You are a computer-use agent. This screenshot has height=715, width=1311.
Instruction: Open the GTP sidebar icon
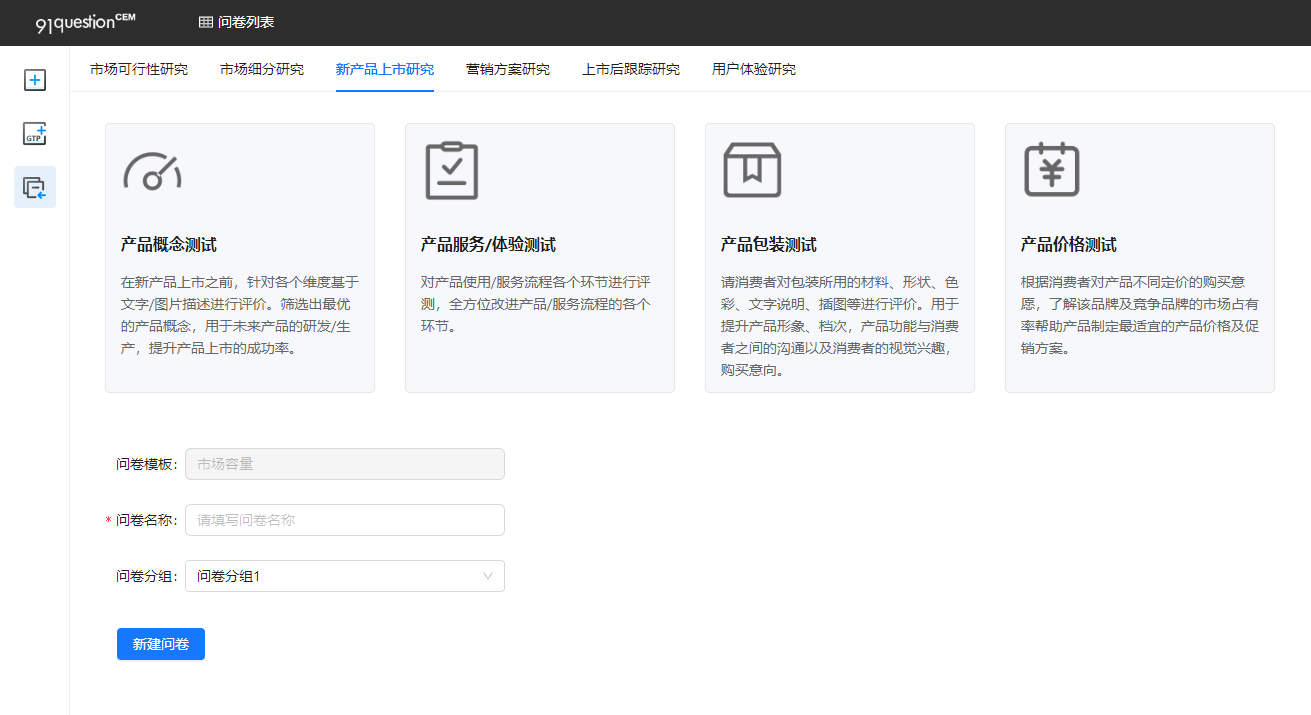pos(35,133)
